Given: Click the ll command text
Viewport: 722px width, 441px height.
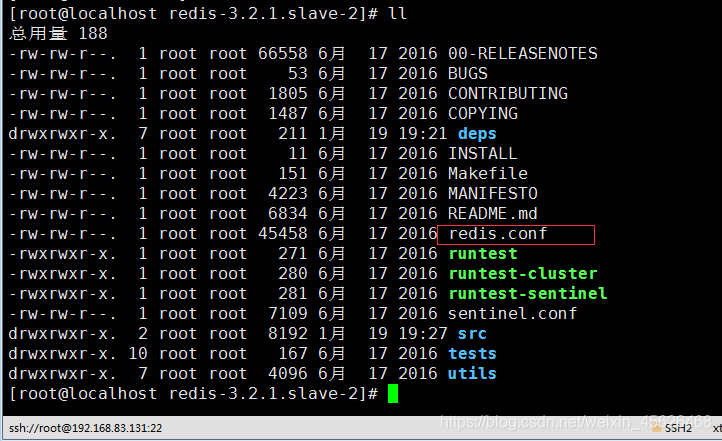Looking at the screenshot, I should 398,13.
